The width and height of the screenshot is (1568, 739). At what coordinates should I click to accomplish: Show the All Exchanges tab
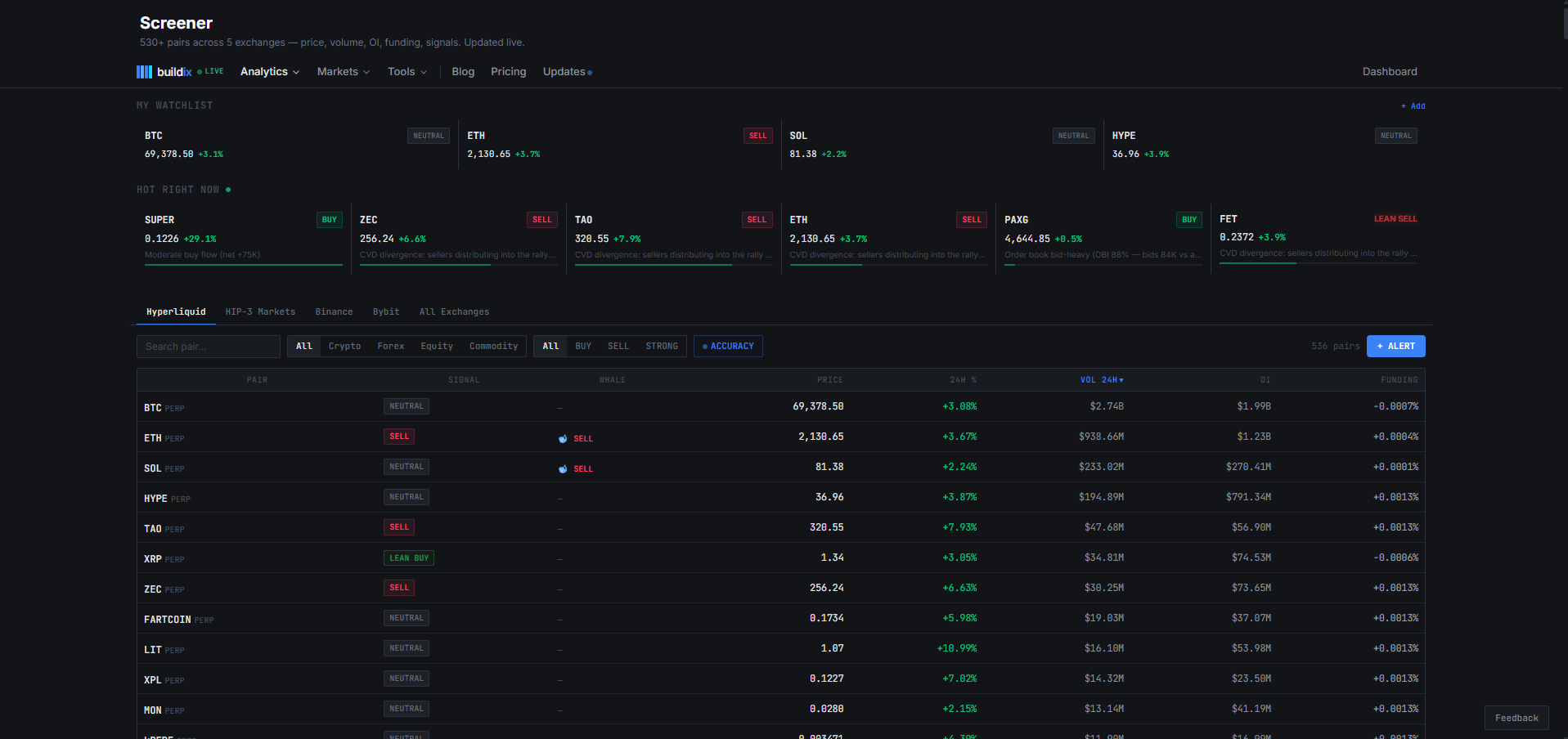coord(454,312)
